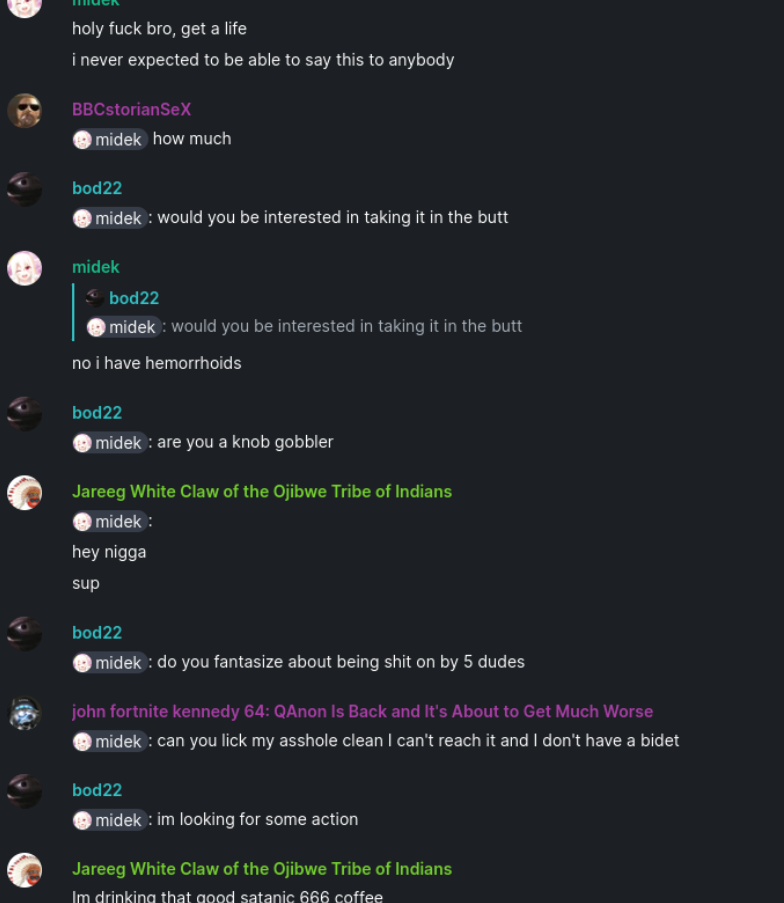Viewport: 784px width, 903px height.
Task: Click bod22 name inside the quoted reply
Action: coord(134,298)
